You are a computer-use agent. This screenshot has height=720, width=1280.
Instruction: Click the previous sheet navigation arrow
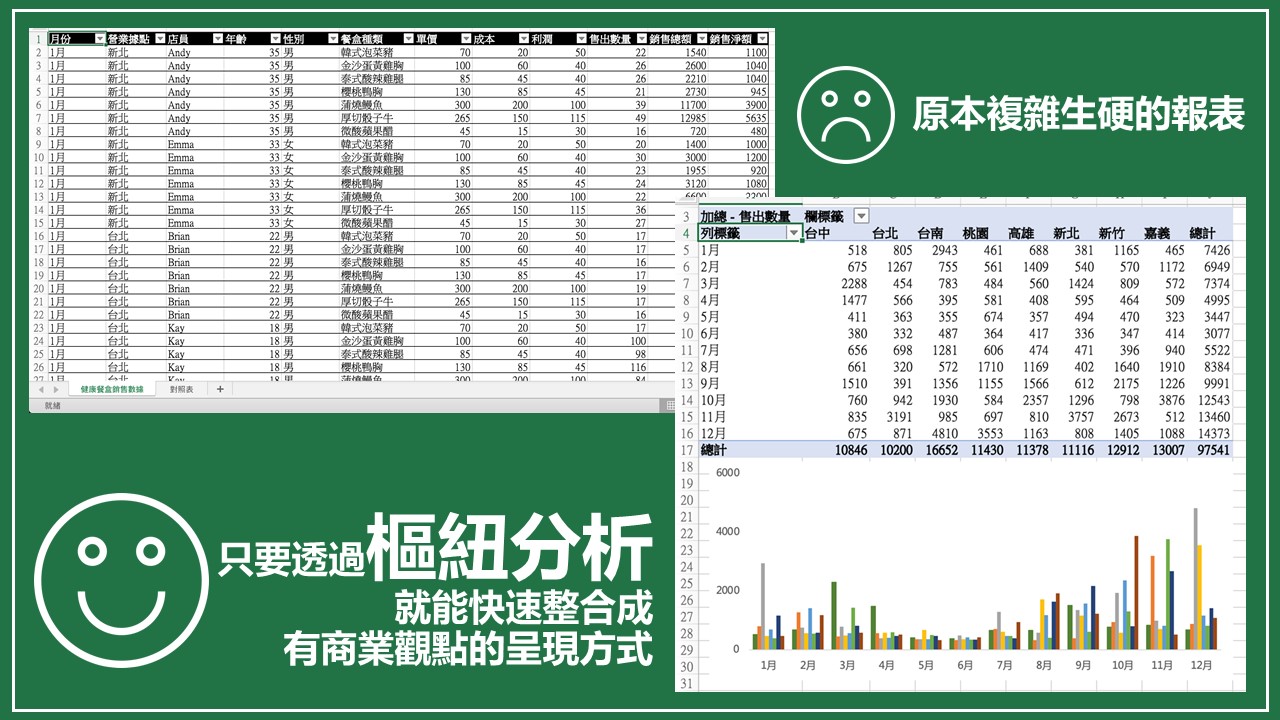[41, 389]
